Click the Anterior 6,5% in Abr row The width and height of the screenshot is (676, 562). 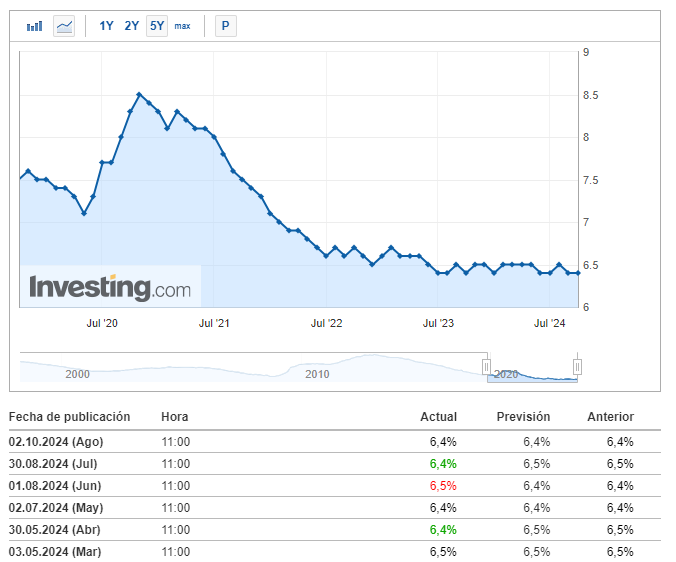click(x=620, y=530)
